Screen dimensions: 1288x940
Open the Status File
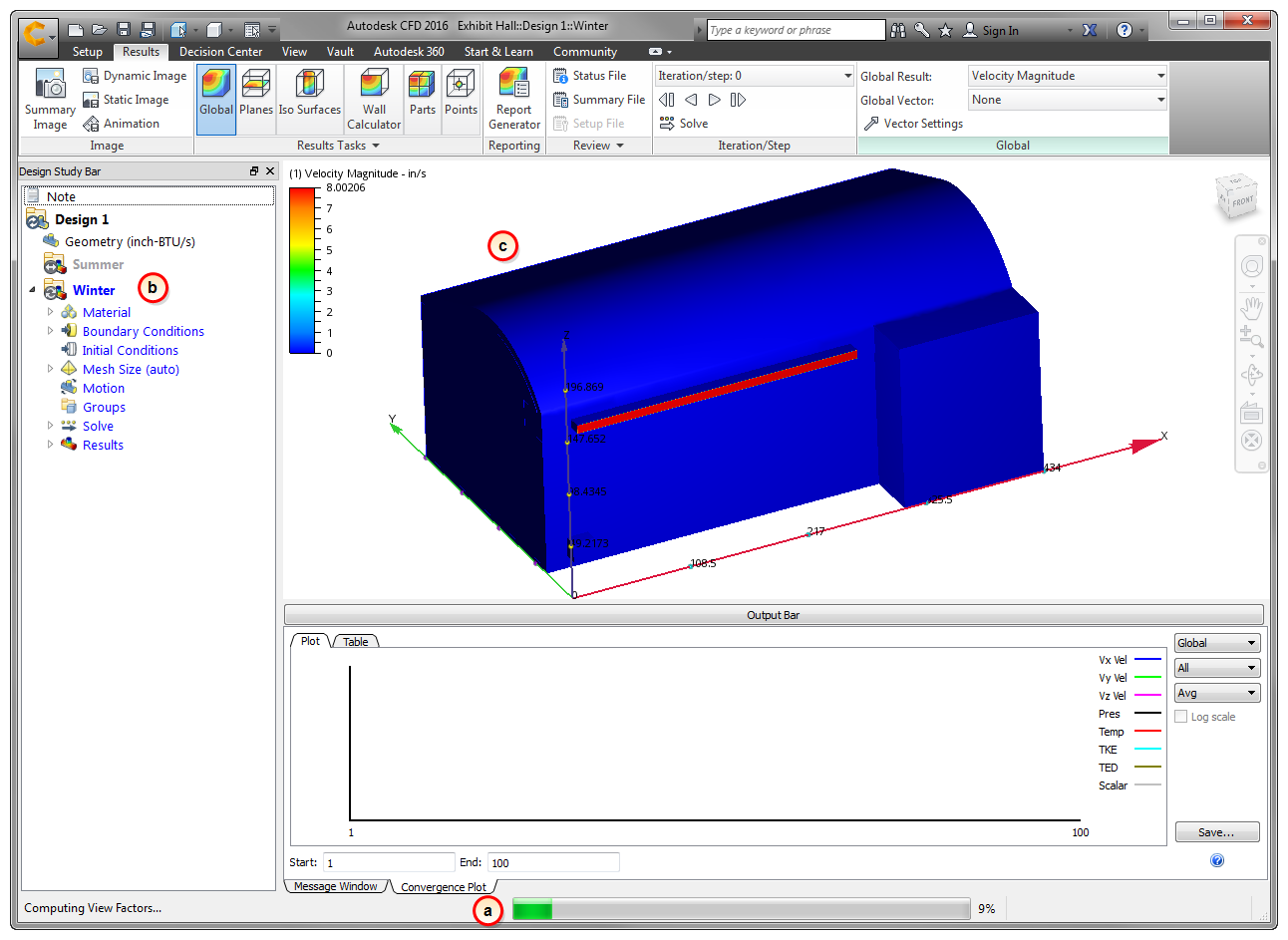pos(589,76)
